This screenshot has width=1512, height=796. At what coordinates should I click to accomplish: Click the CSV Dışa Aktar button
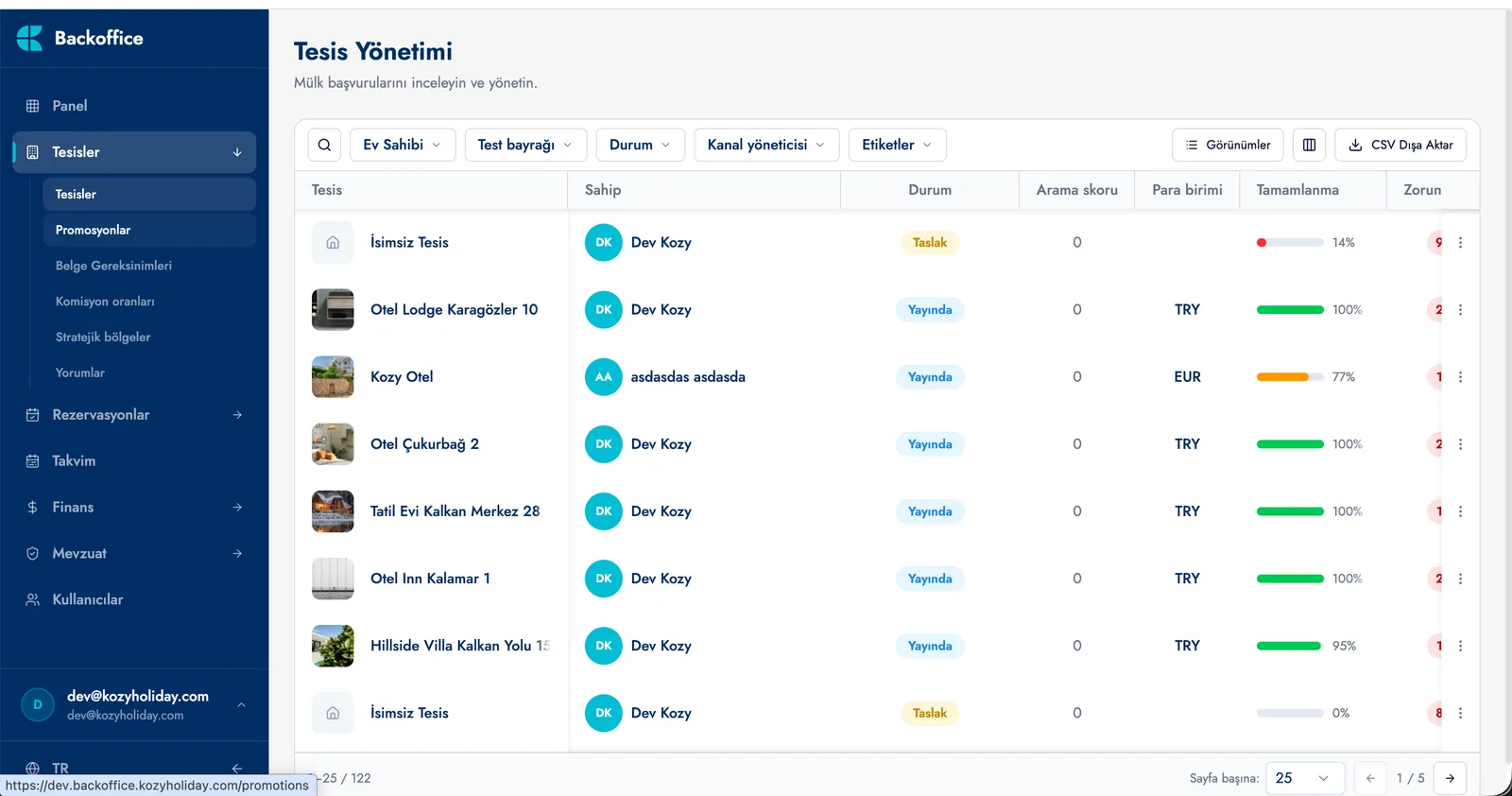(x=1400, y=145)
